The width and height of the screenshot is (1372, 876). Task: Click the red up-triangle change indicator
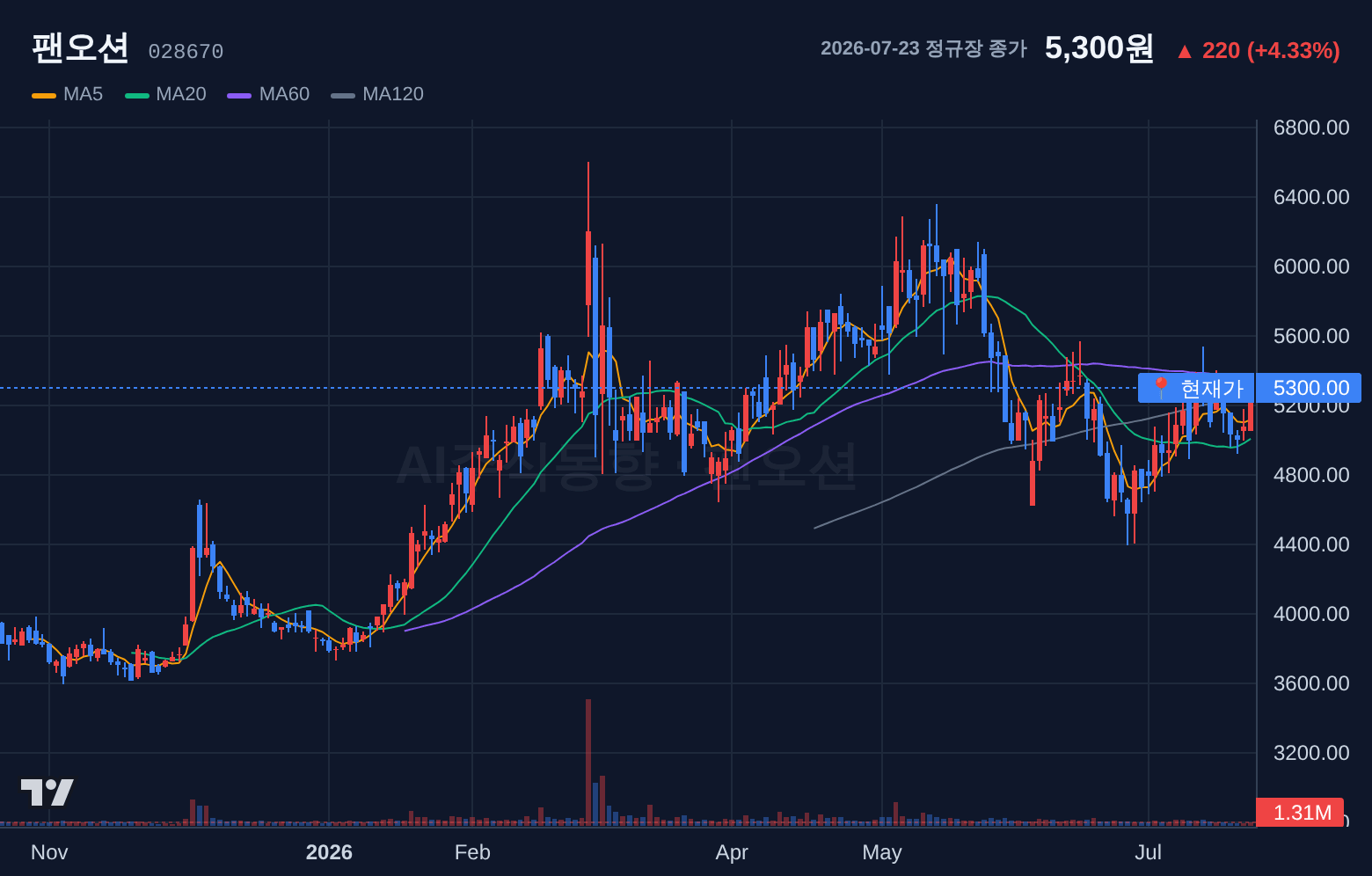point(1185,52)
